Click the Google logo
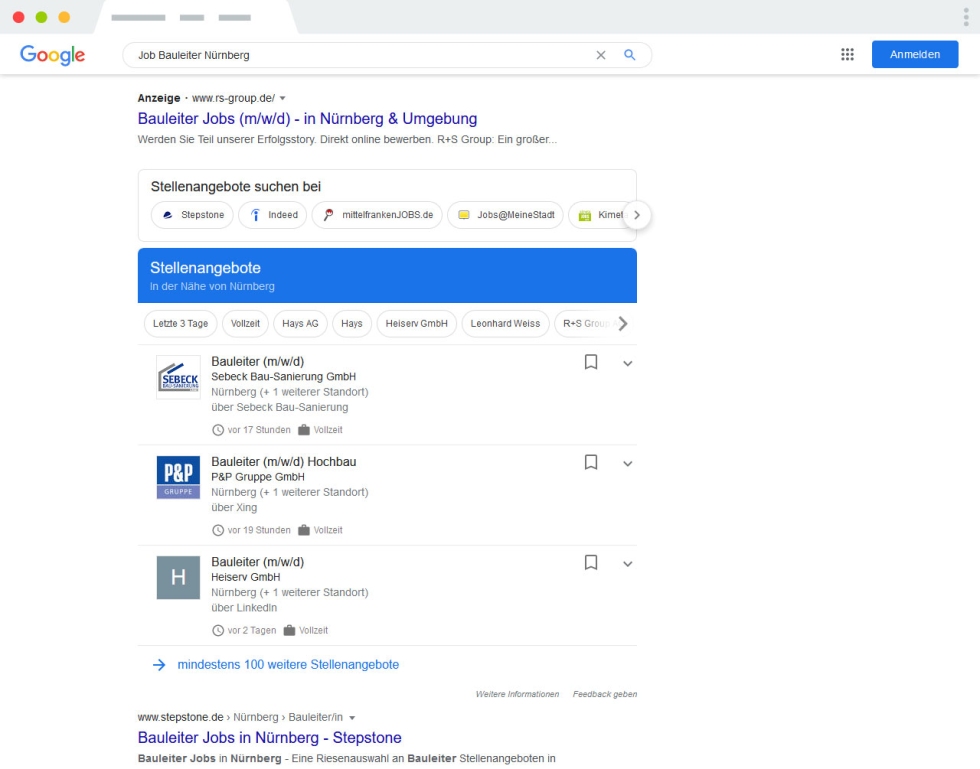Viewport: 980px width, 769px height. pos(52,55)
